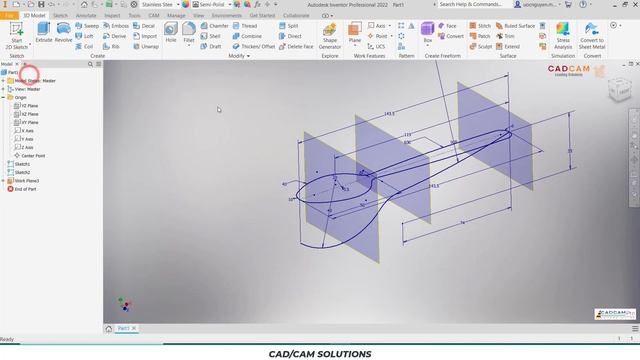Choose the Sweep tool

87,26
